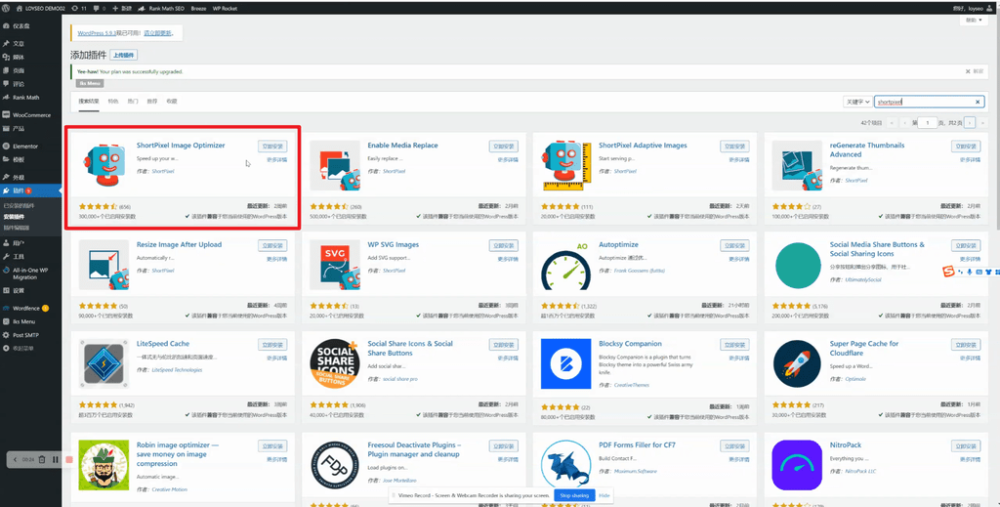Click the Resize Image After Upload icon
This screenshot has width=1000, height=507.
(x=104, y=265)
